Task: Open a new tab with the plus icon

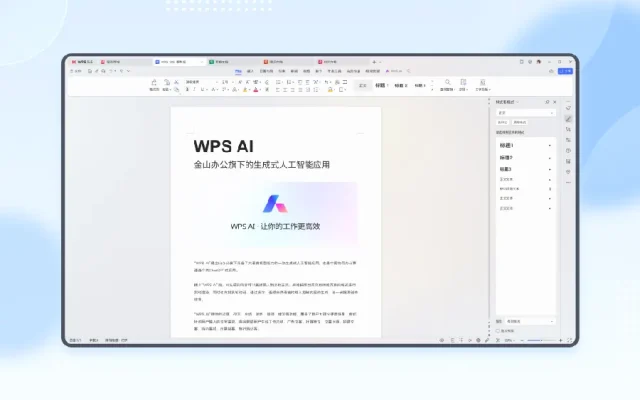Action: [x=374, y=62]
